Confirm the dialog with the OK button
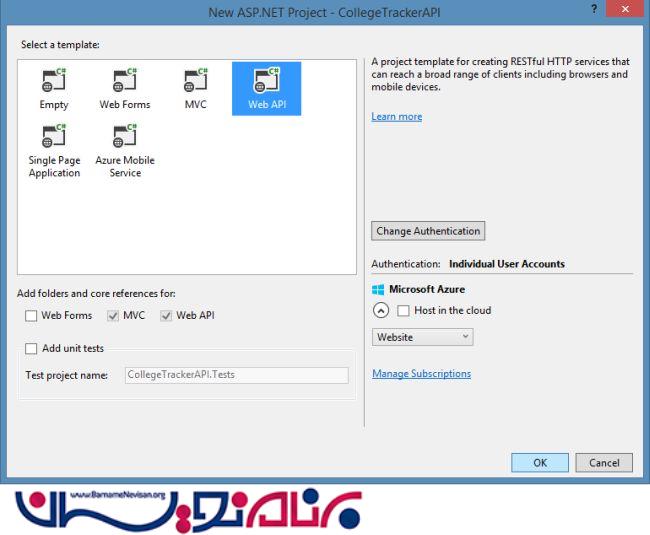Image resolution: width=650 pixels, height=535 pixels. (x=539, y=463)
